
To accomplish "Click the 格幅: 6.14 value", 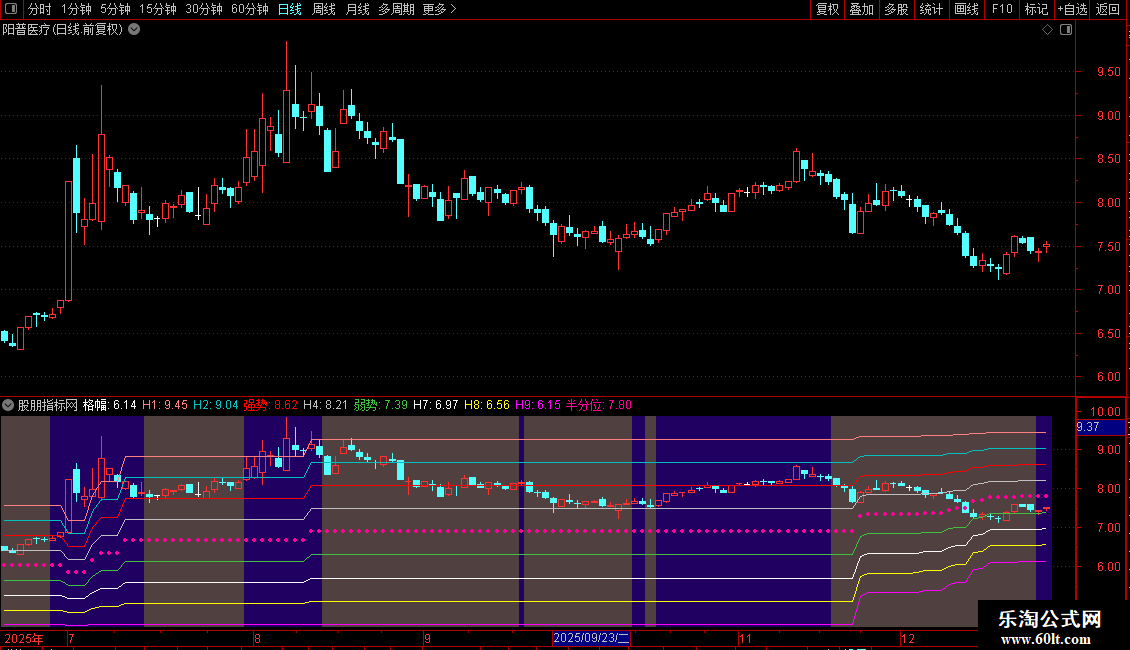I will [x=110, y=405].
